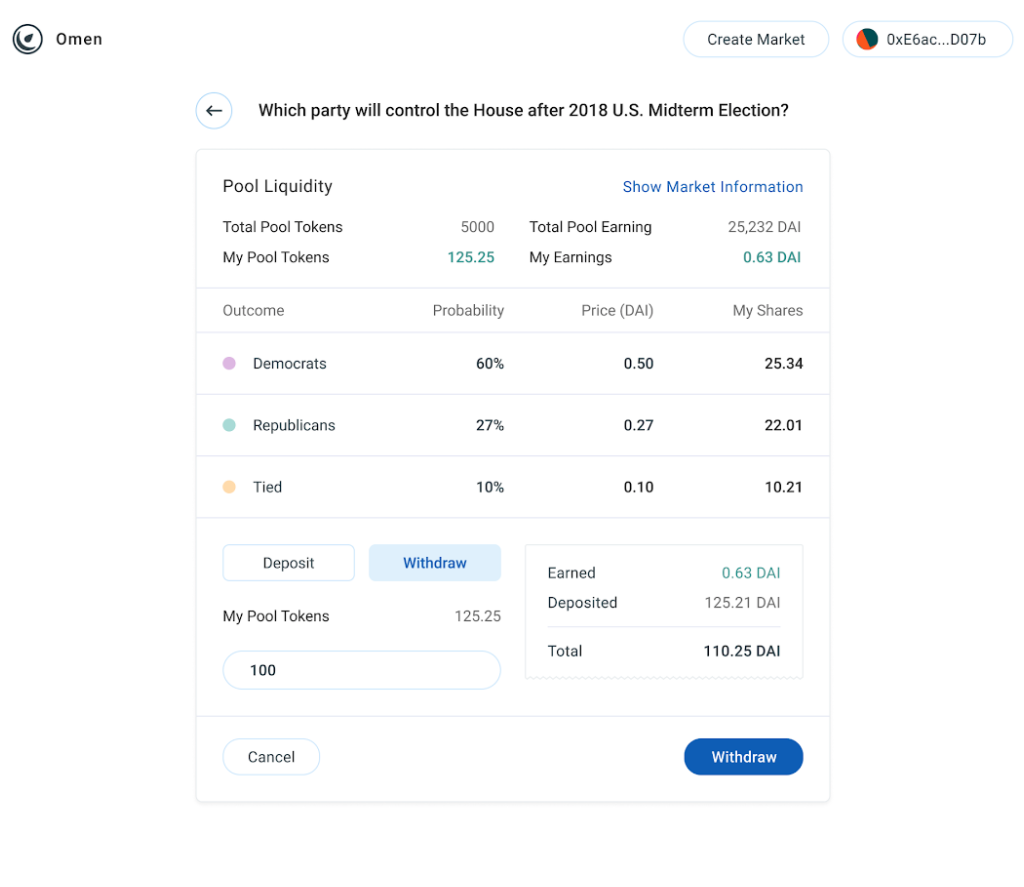Click Total Pool Earning 25,232 DAI
This screenshot has height=887, width=1024.
764,227
